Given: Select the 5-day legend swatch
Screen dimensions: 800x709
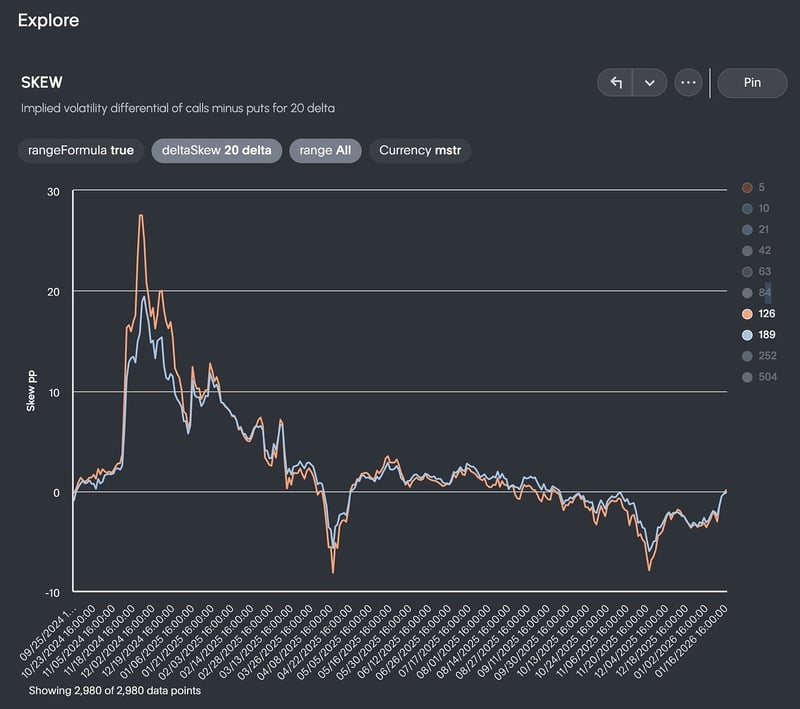Looking at the screenshot, I should [748, 186].
